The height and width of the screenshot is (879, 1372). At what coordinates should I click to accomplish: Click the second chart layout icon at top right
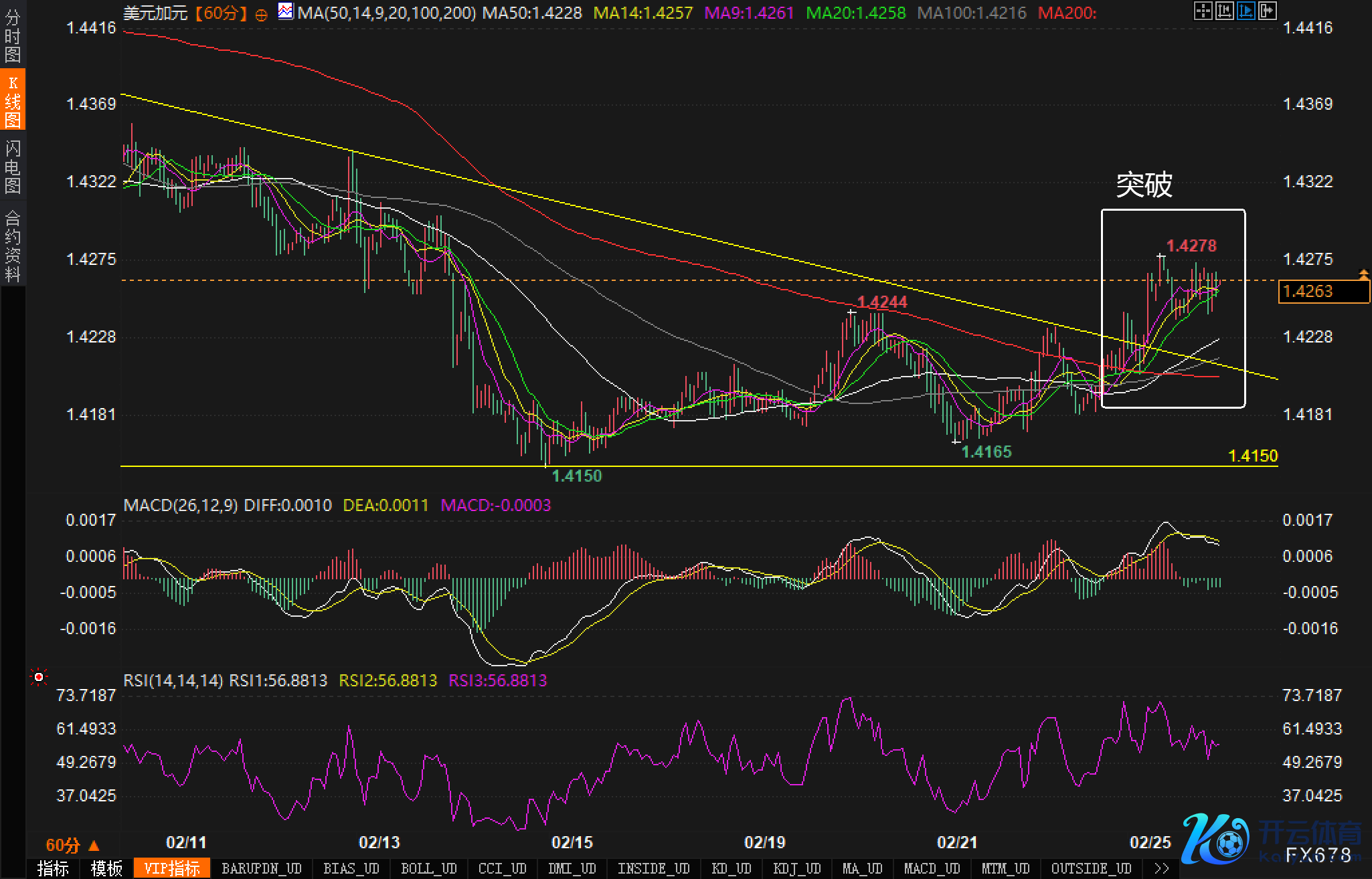coord(1224,11)
